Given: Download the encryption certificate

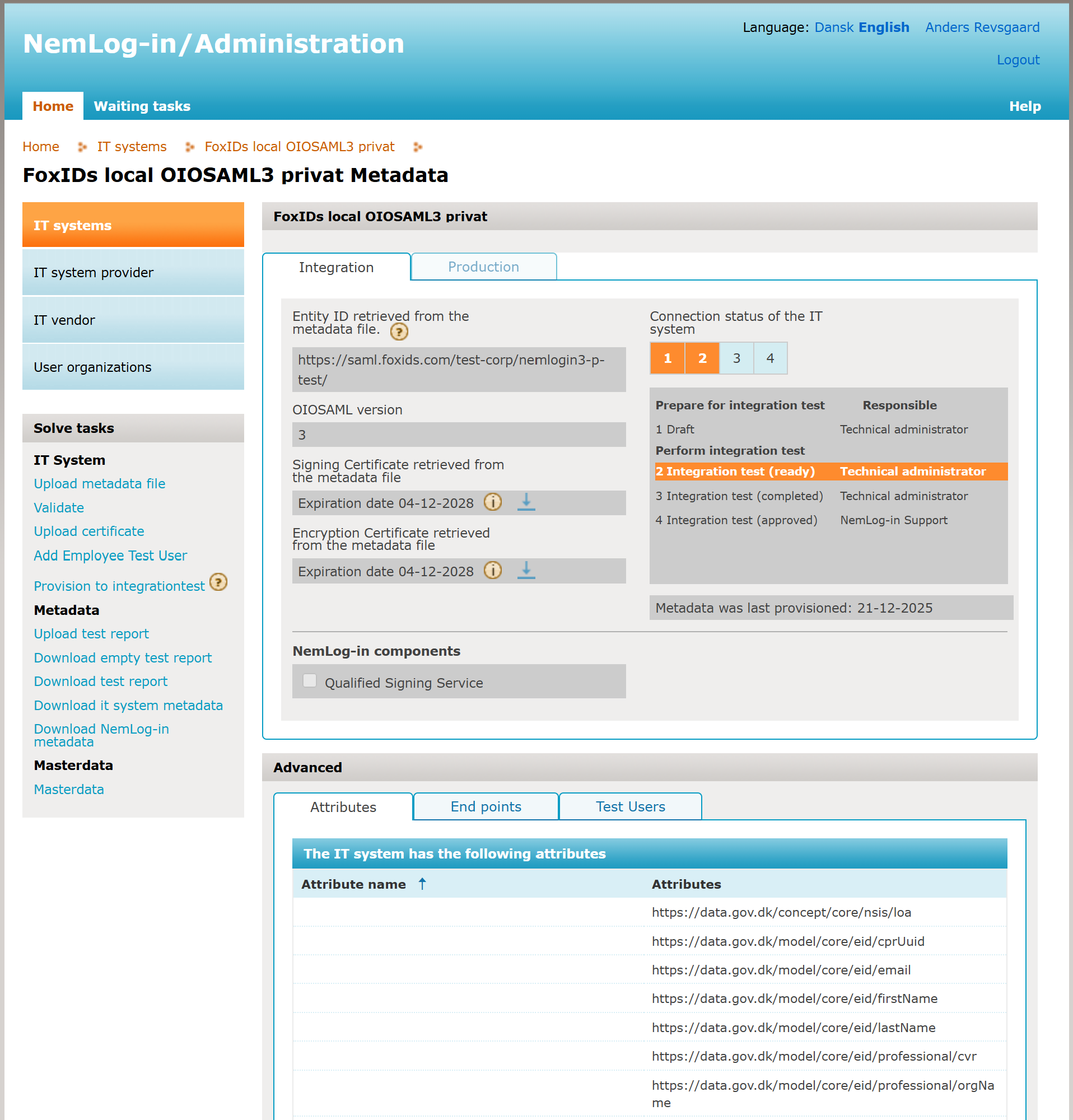Looking at the screenshot, I should [x=526, y=570].
